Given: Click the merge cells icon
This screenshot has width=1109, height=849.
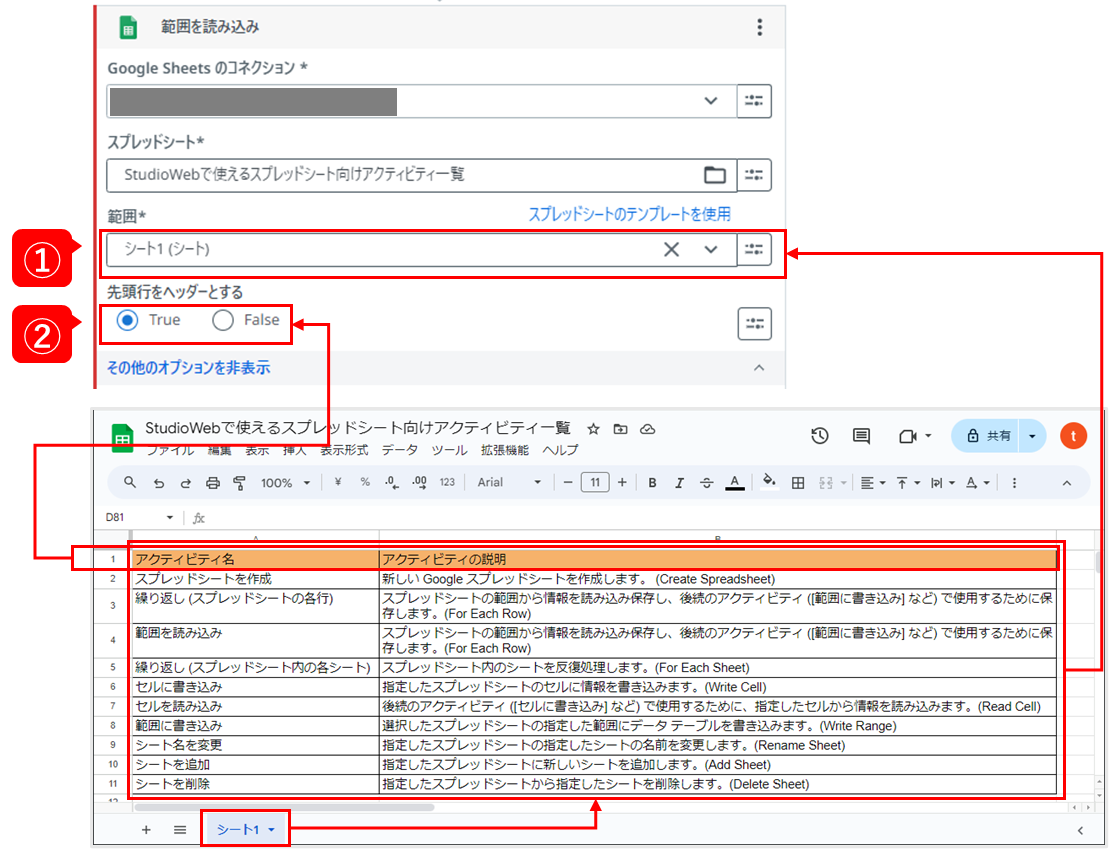Looking at the screenshot, I should coord(825,483).
